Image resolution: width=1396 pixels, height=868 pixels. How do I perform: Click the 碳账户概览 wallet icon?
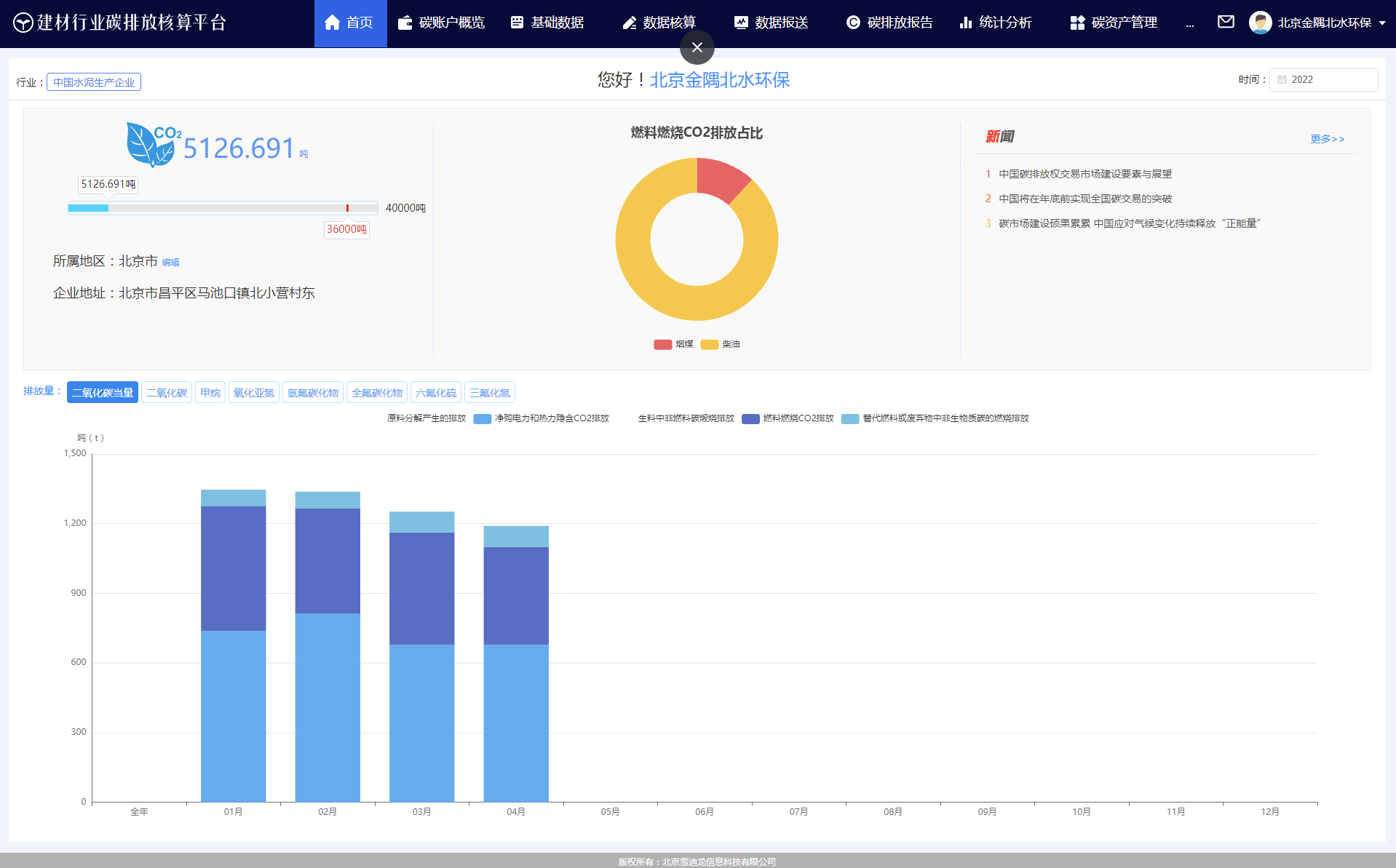pos(405,23)
